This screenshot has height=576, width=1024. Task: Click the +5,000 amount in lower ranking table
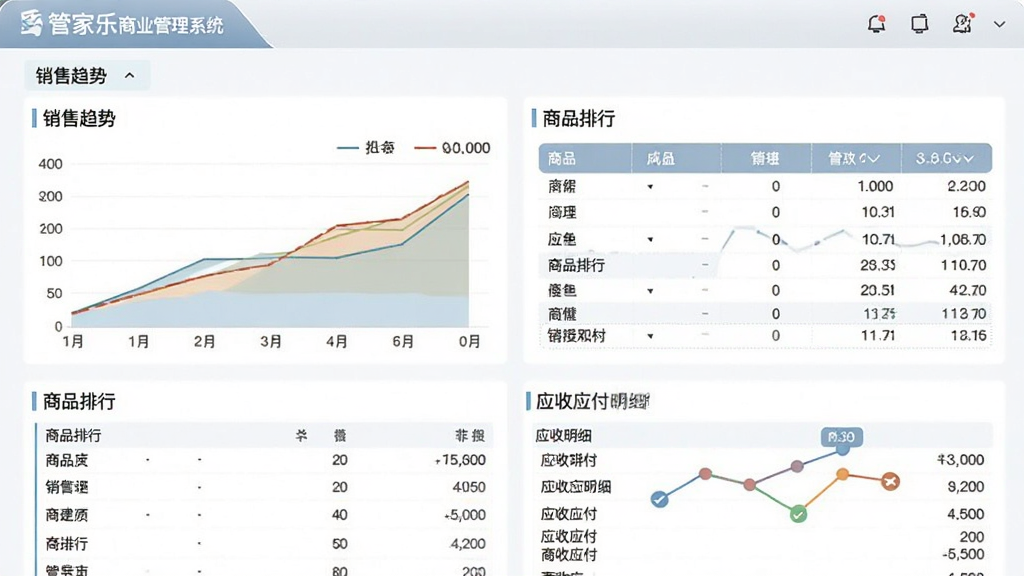tap(465, 515)
